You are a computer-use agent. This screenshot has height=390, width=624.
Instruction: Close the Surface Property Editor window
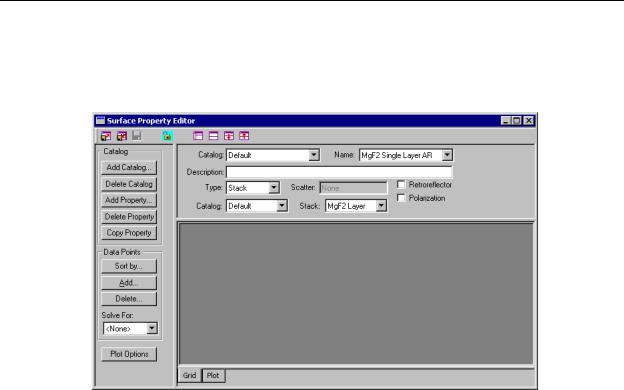point(528,121)
